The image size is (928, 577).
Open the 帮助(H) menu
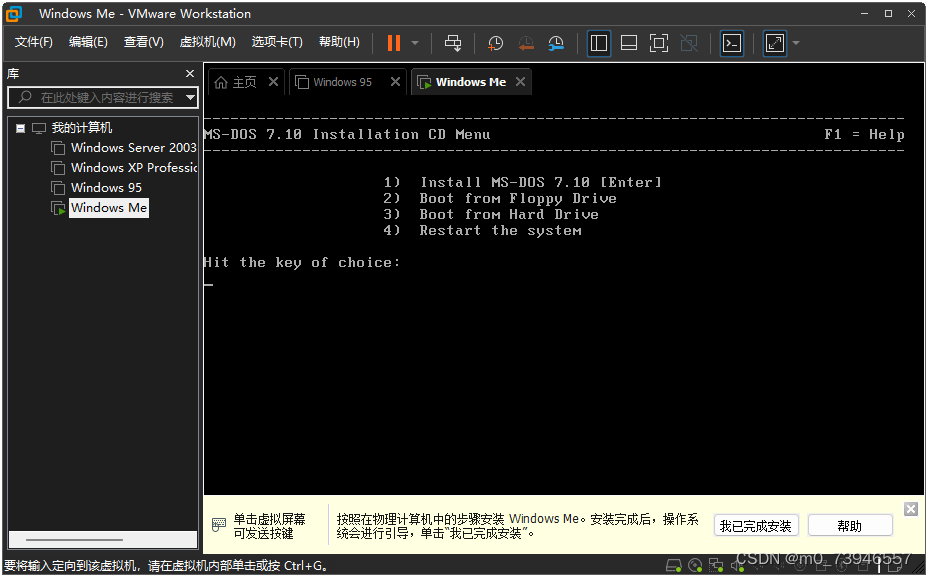[339, 42]
